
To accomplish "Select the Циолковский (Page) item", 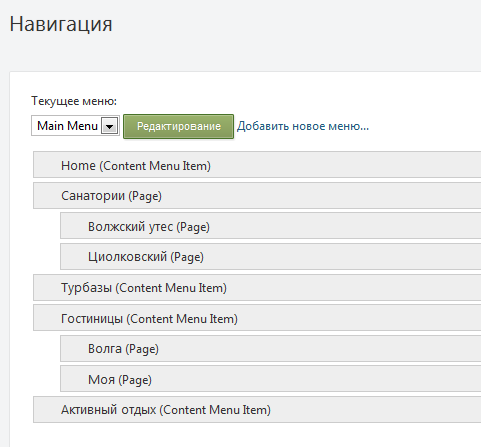I will pos(271,256).
